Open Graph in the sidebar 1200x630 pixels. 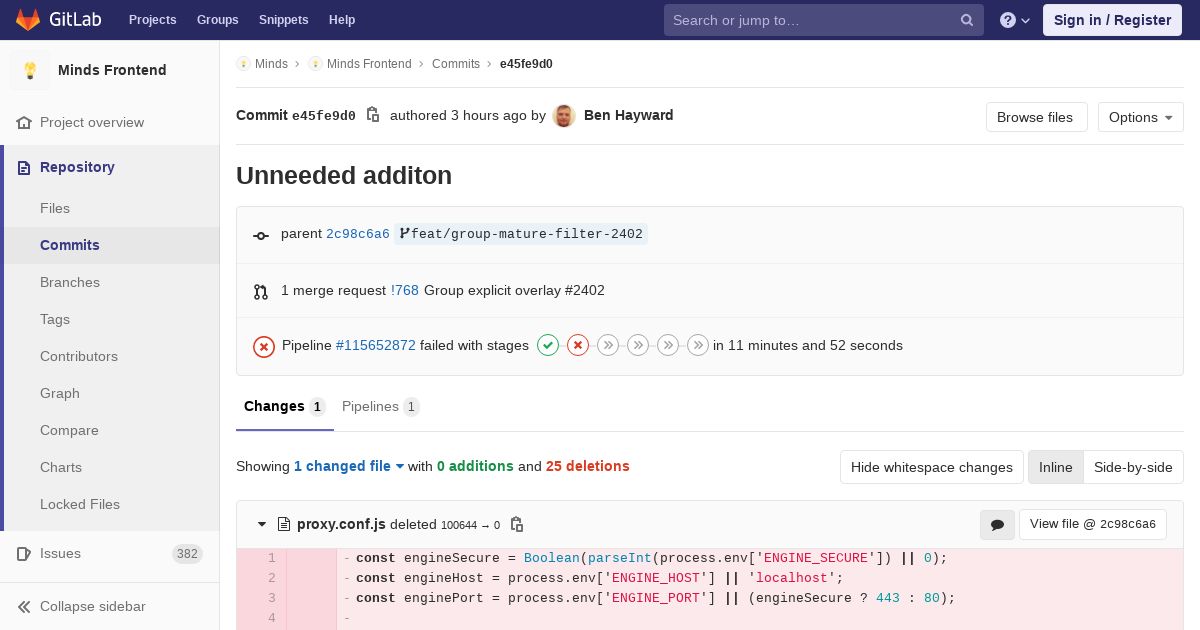(x=60, y=393)
